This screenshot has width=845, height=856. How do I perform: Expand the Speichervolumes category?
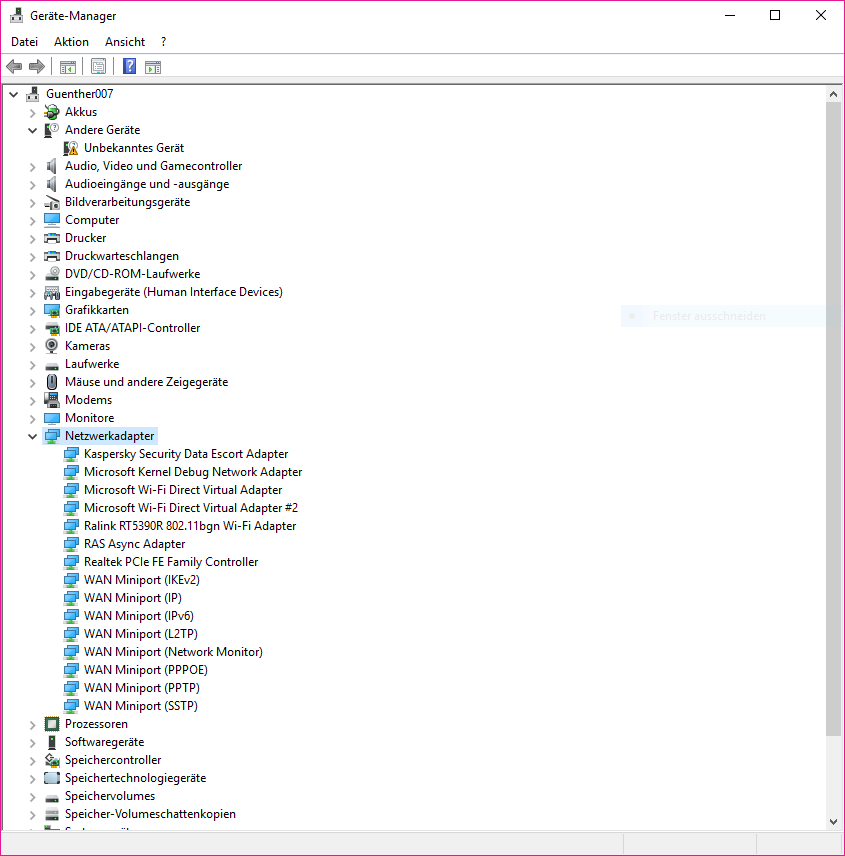point(33,796)
